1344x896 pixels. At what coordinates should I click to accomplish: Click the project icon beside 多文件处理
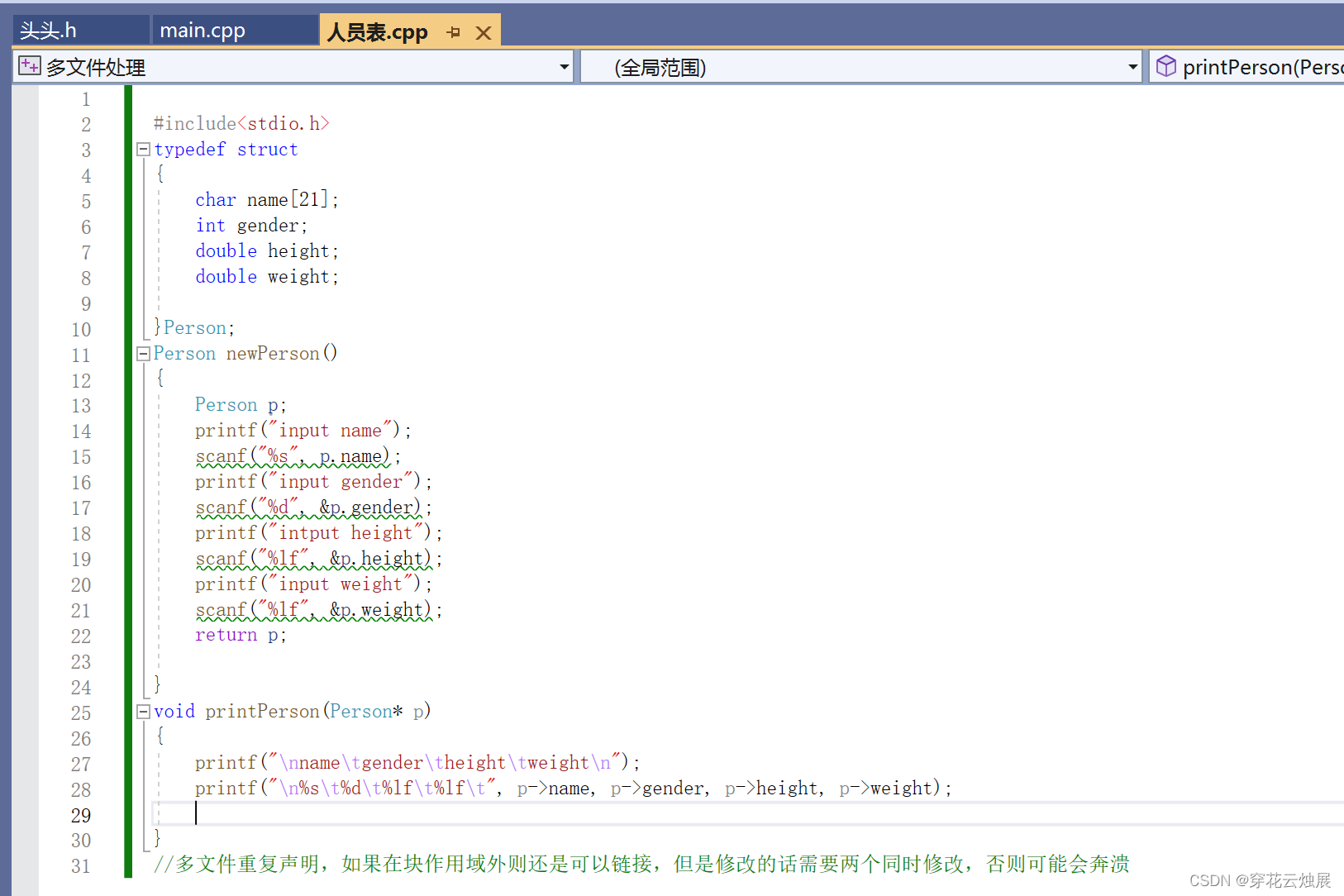click(30, 66)
